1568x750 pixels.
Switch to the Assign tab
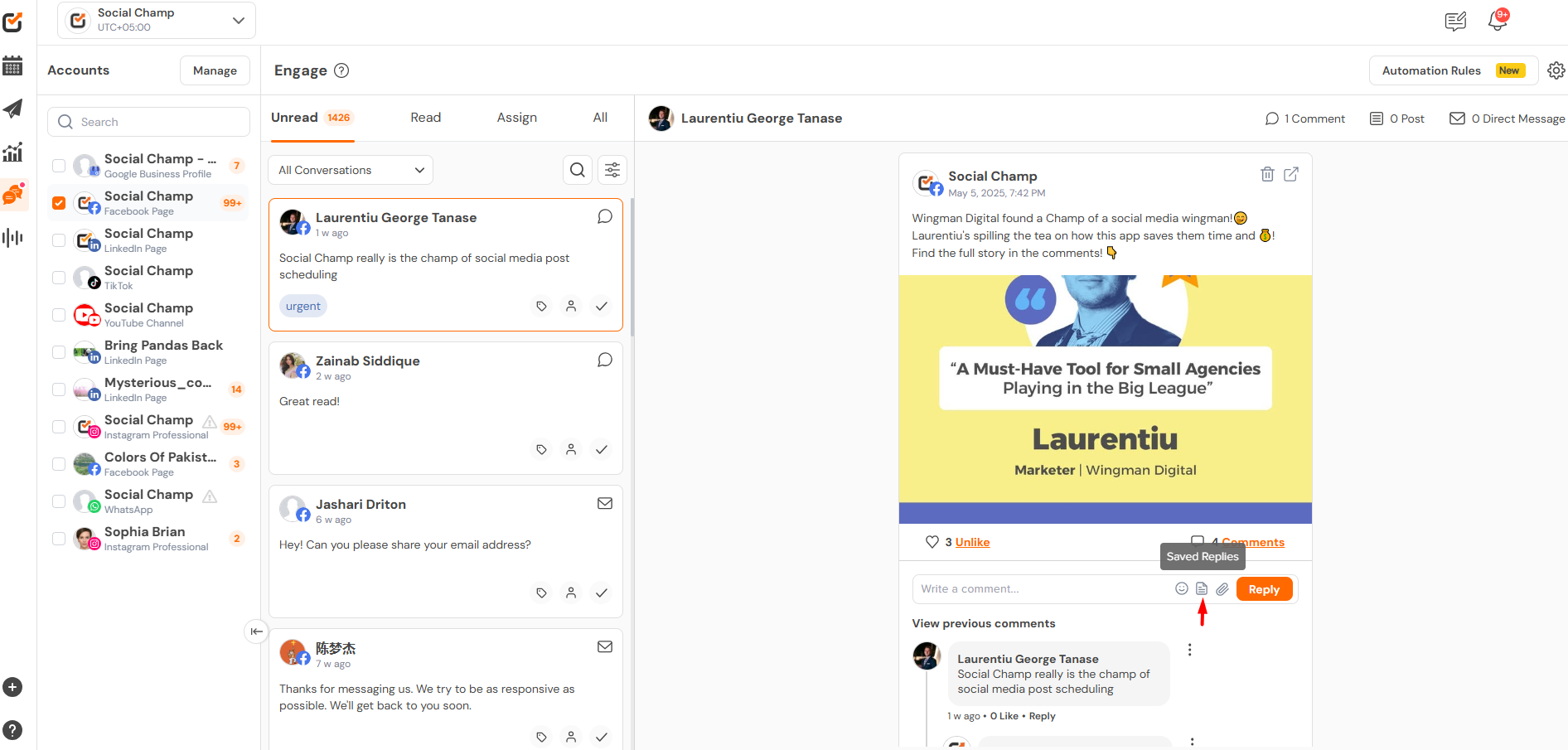click(x=517, y=118)
